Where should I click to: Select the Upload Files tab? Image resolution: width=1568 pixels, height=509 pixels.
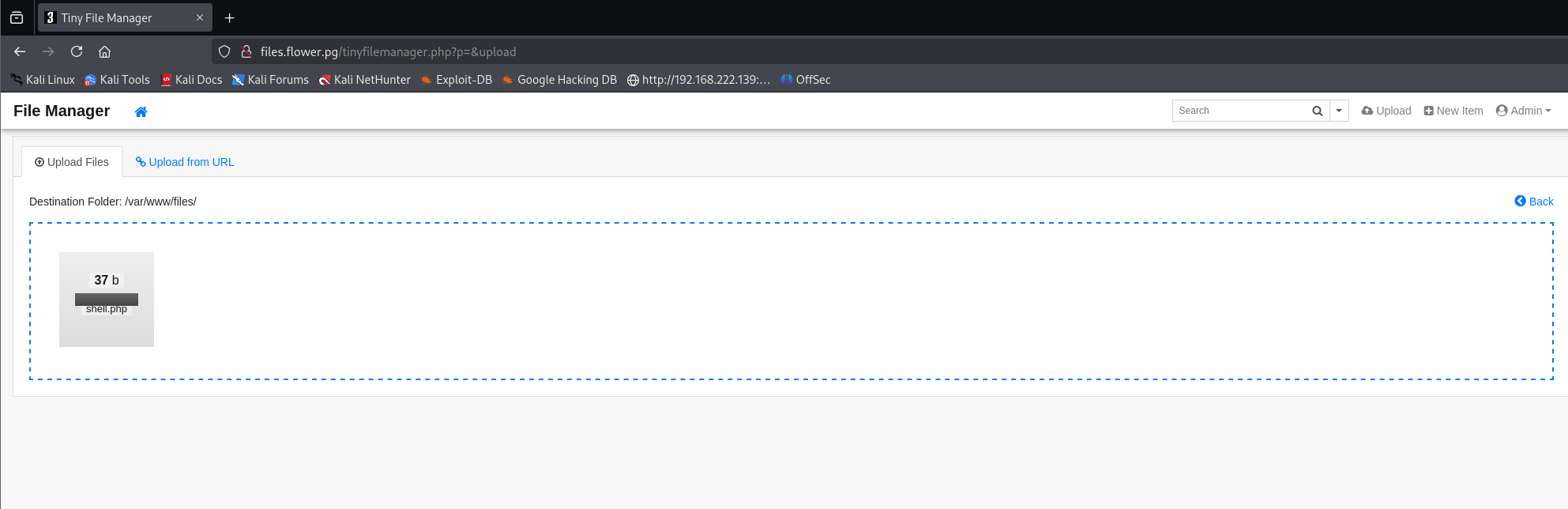pos(72,162)
